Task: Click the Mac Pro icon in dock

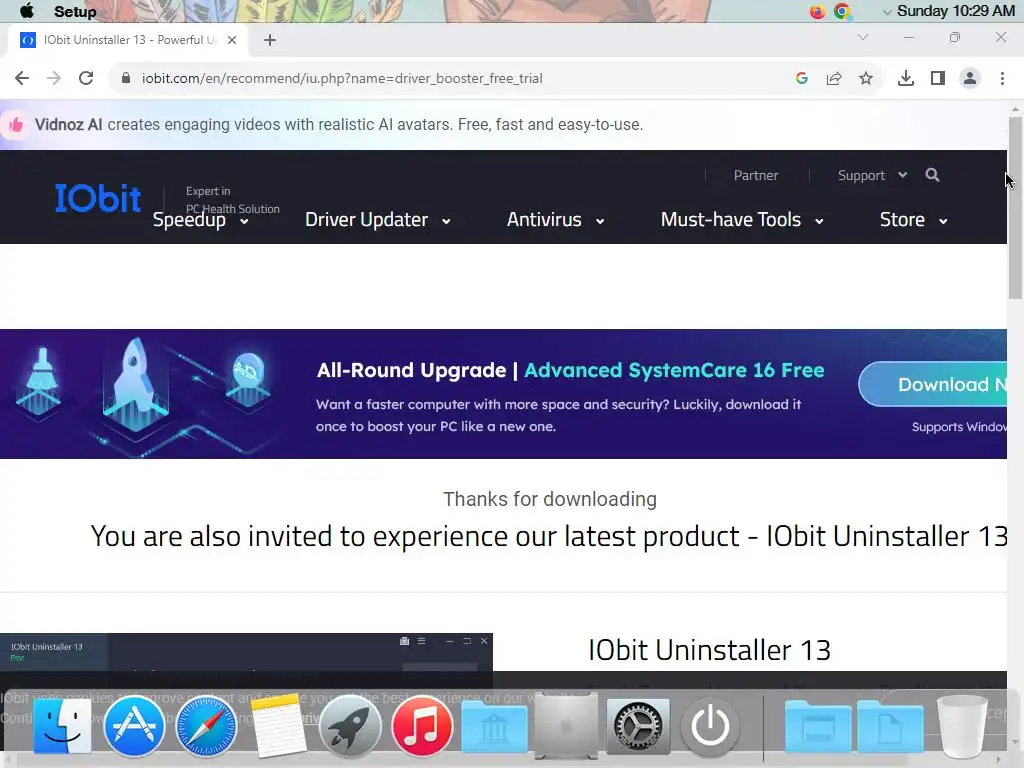Action: [x=566, y=726]
